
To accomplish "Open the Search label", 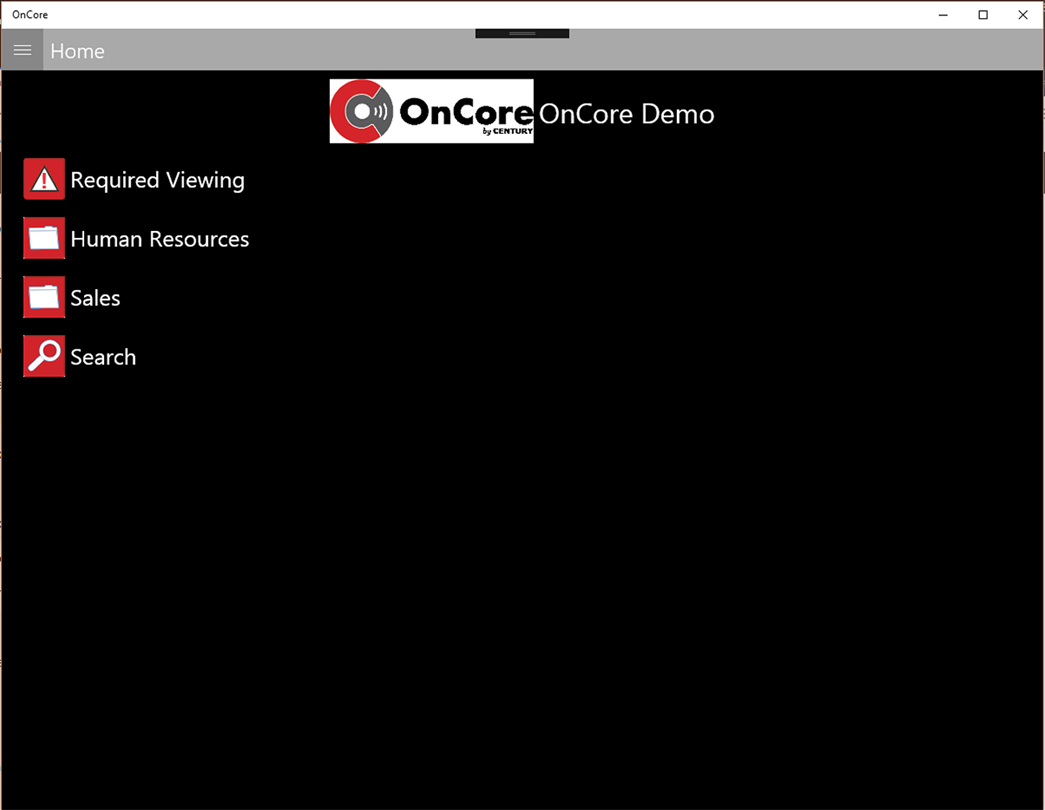I will (x=103, y=357).
